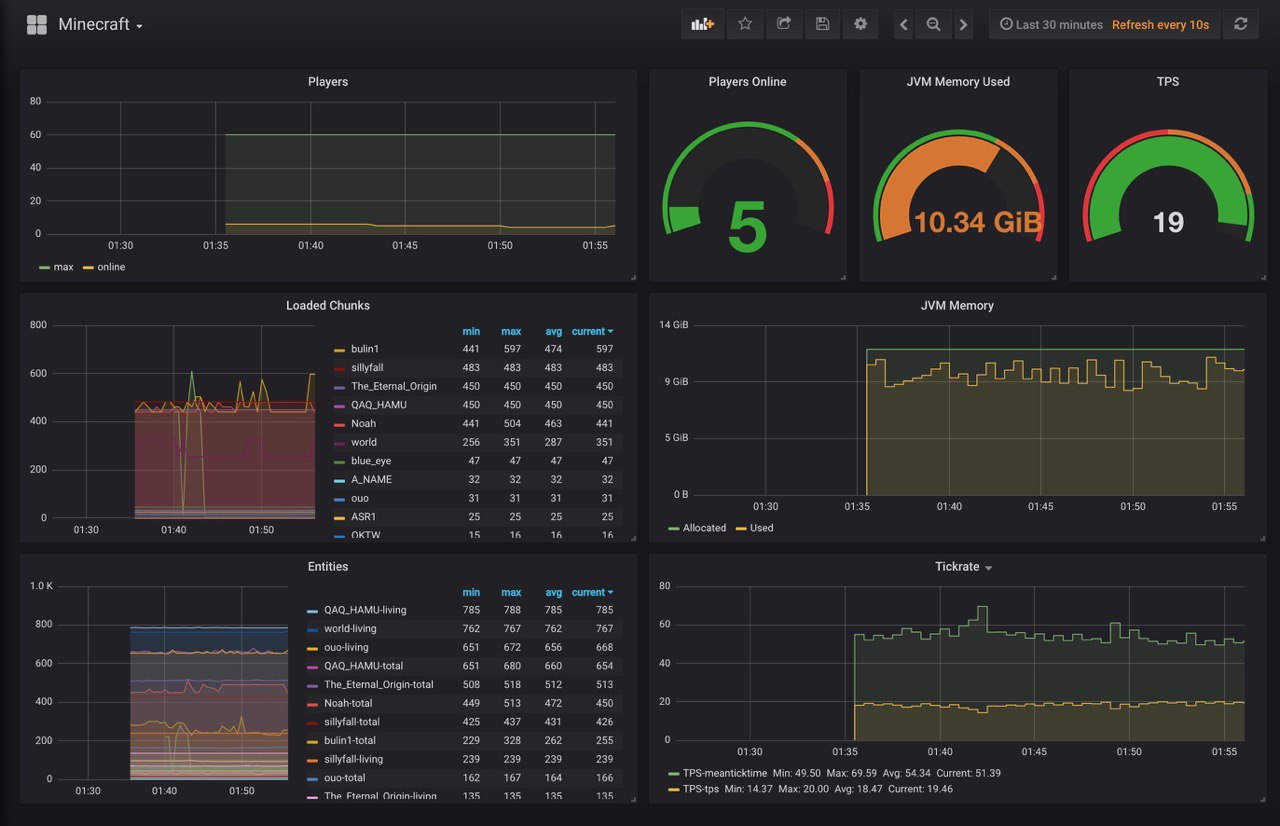Click the 'QAQ_HAMU-living' color swatch
The image size is (1280, 826).
point(312,611)
